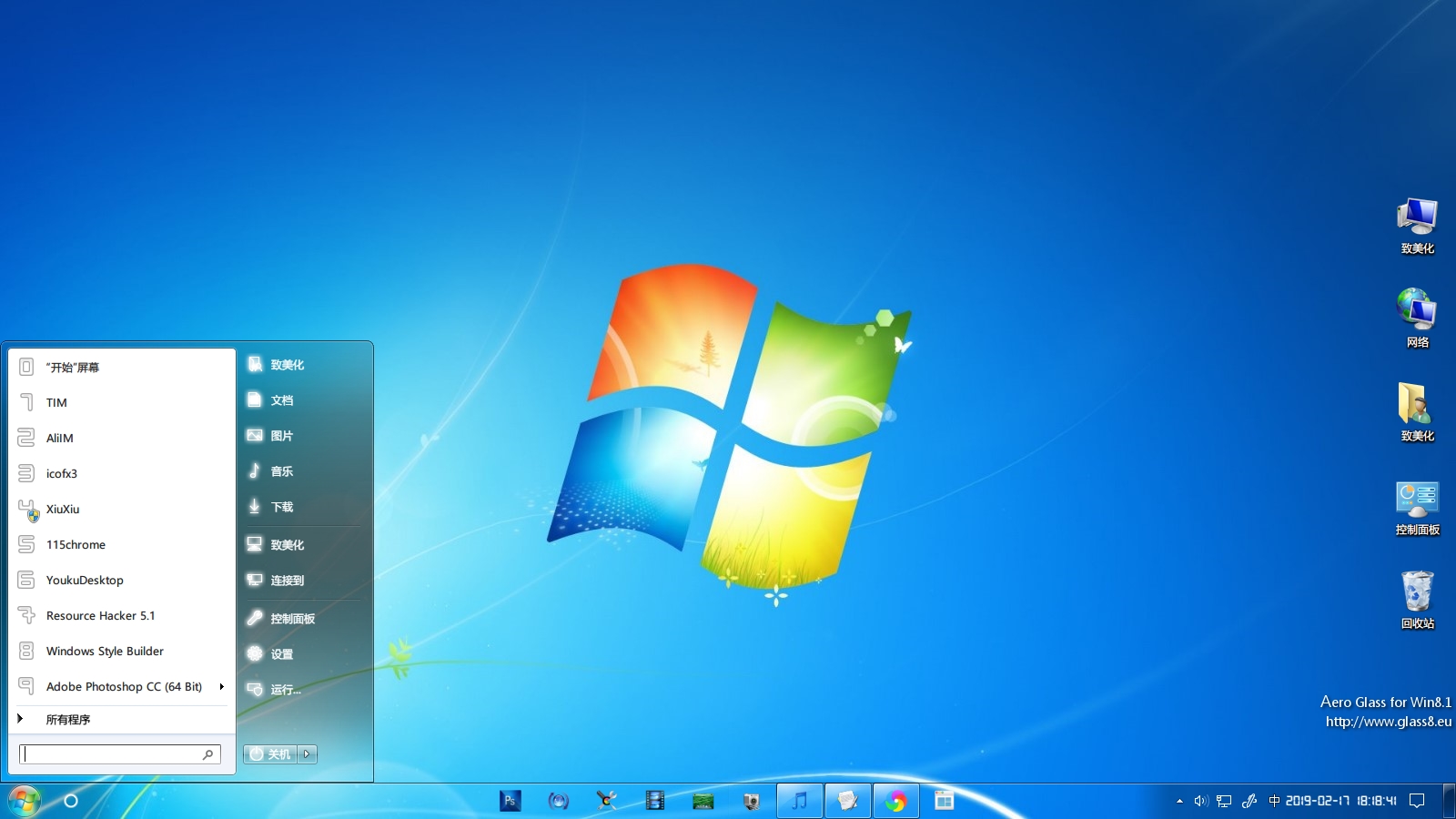
Task: Open top 致美化 user entry in Start menu
Action: point(305,365)
